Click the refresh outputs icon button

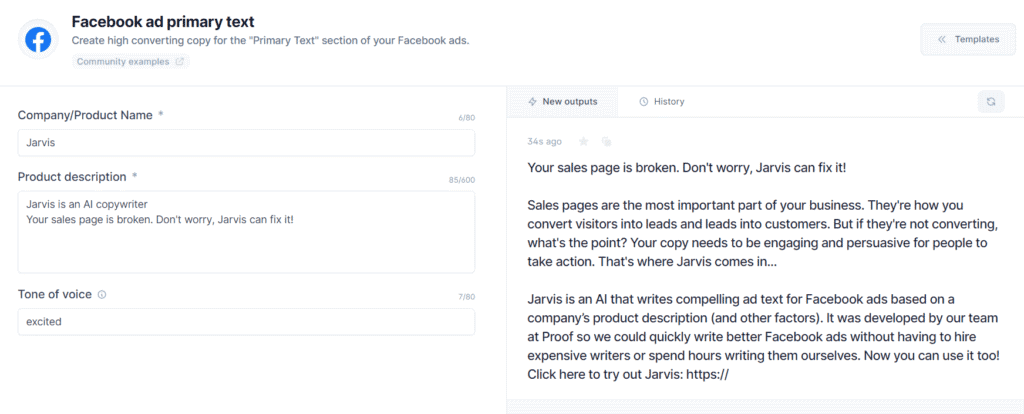click(991, 101)
